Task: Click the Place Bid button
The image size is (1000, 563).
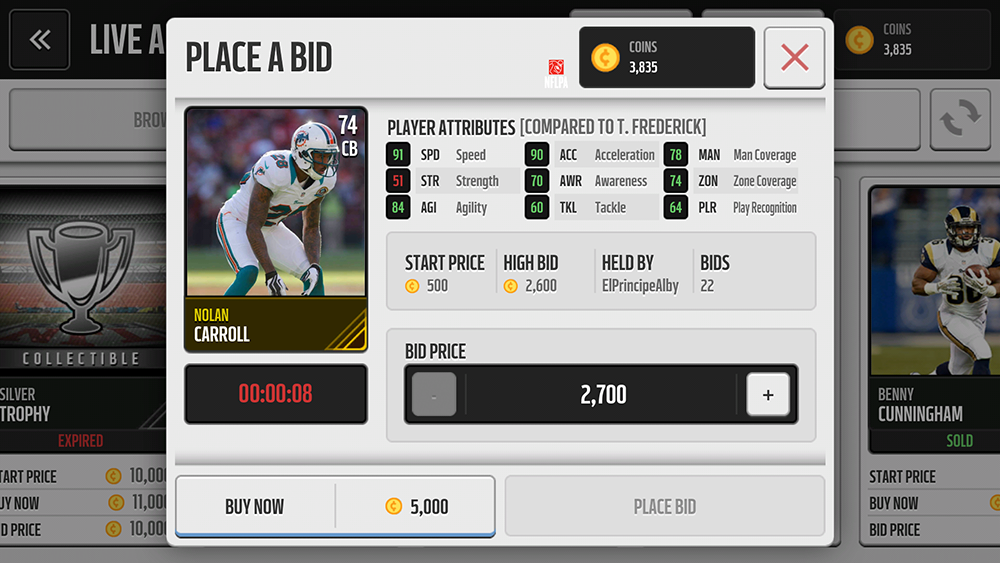Action: [x=665, y=506]
